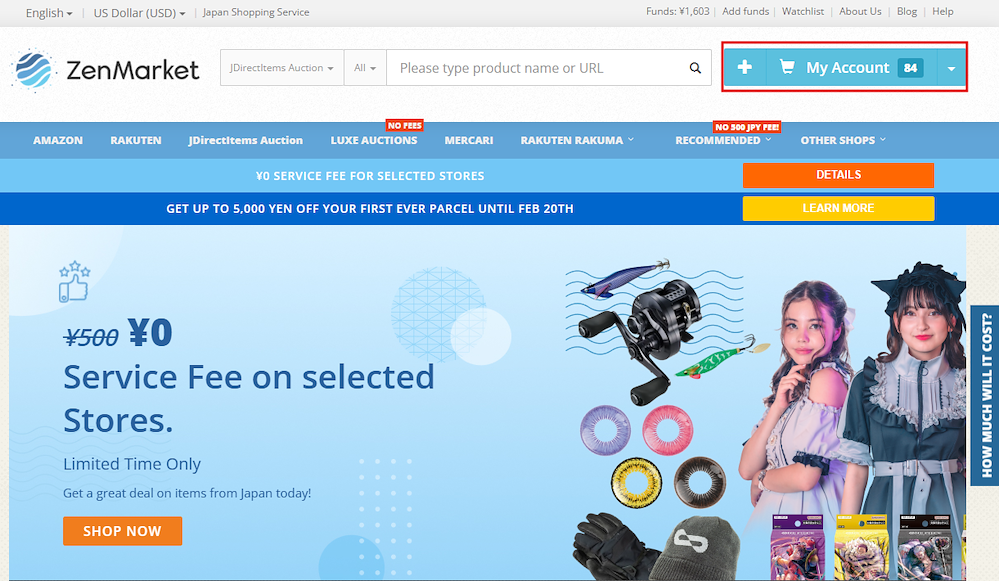Open the Rakuten nav tab

136,140
